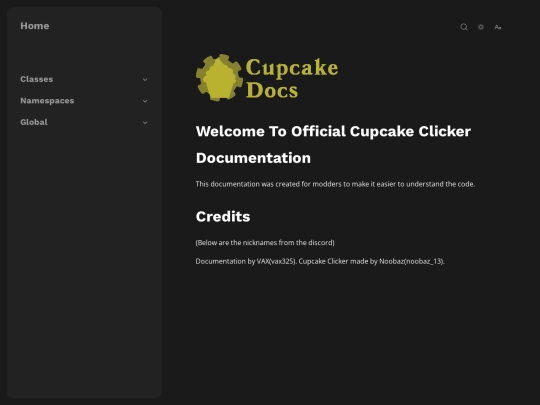Click the '(Below are the nicknames from the discord)' line

click(x=265, y=242)
